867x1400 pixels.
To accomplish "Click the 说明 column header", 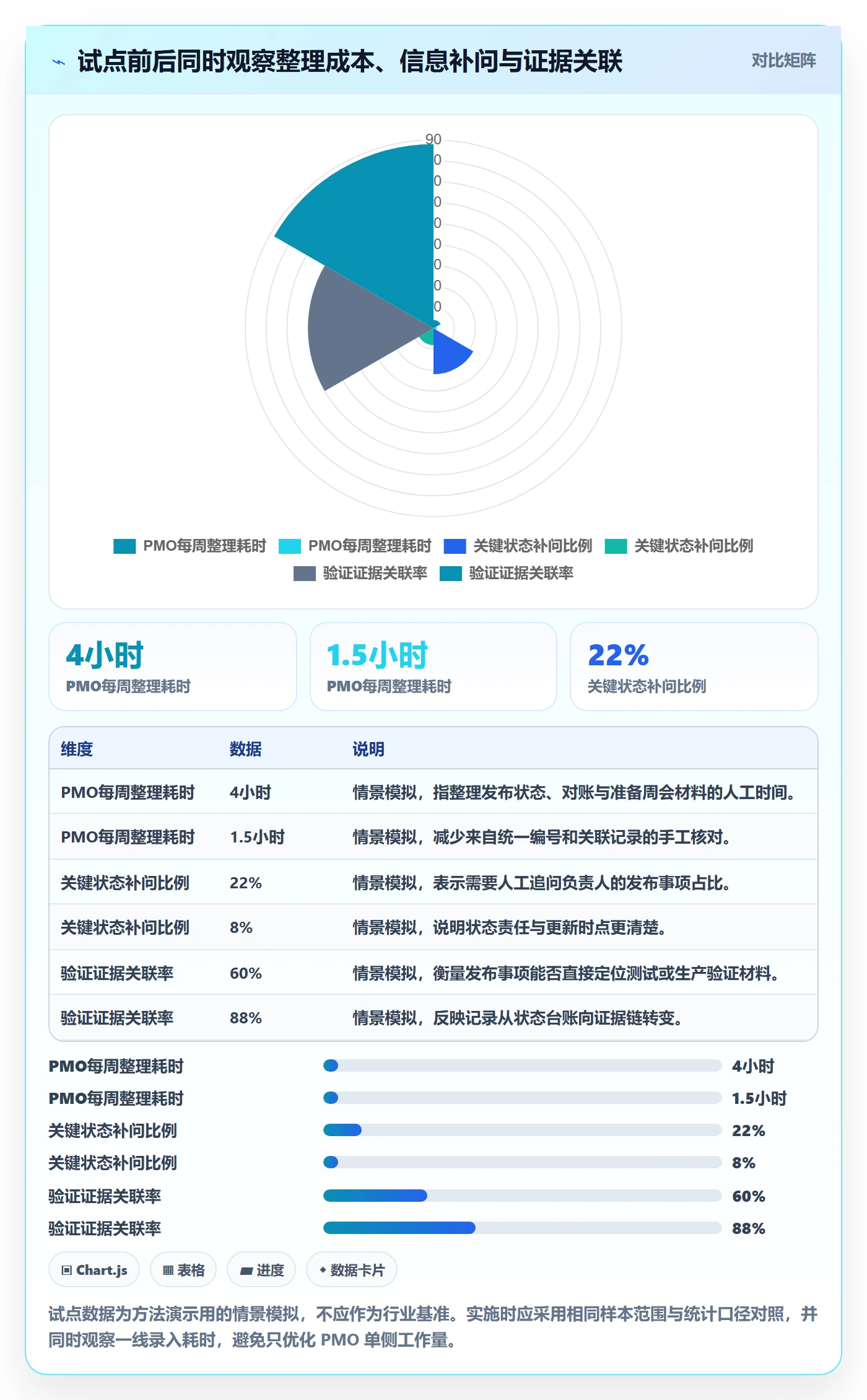I will point(368,749).
